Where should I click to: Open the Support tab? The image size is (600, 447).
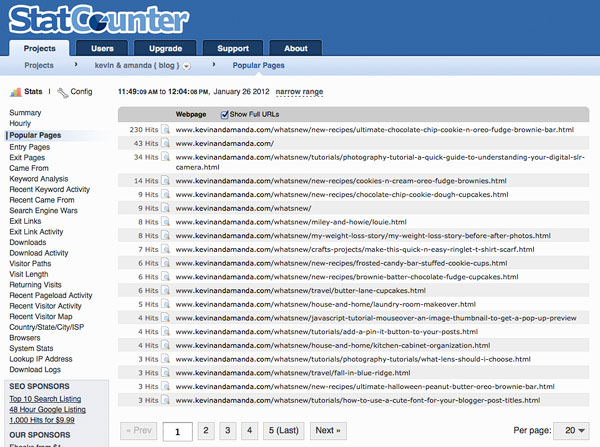(x=233, y=49)
